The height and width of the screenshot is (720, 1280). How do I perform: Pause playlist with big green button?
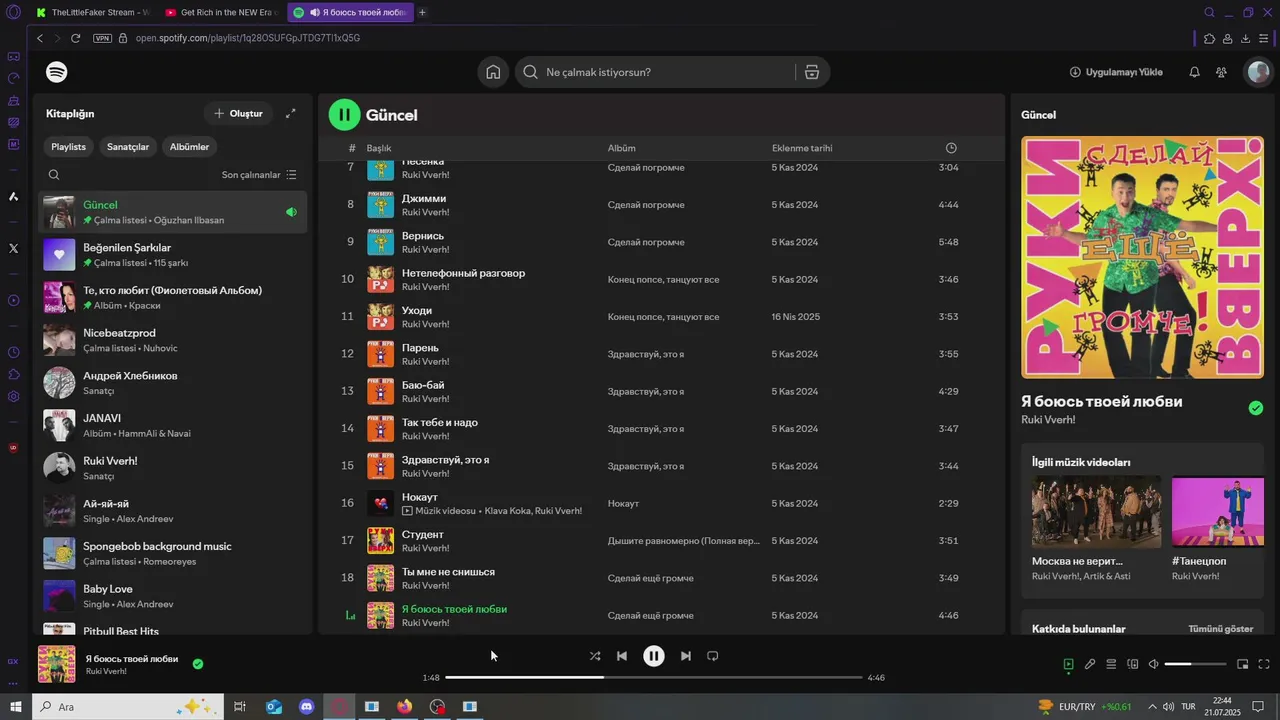344,115
